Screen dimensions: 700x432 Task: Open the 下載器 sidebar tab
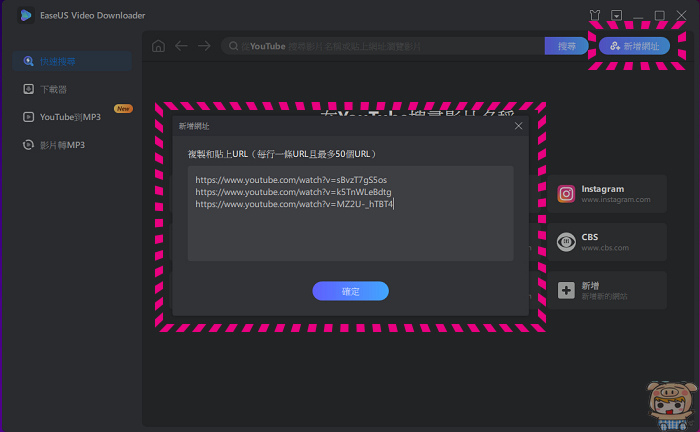pyautogui.click(x=72, y=89)
